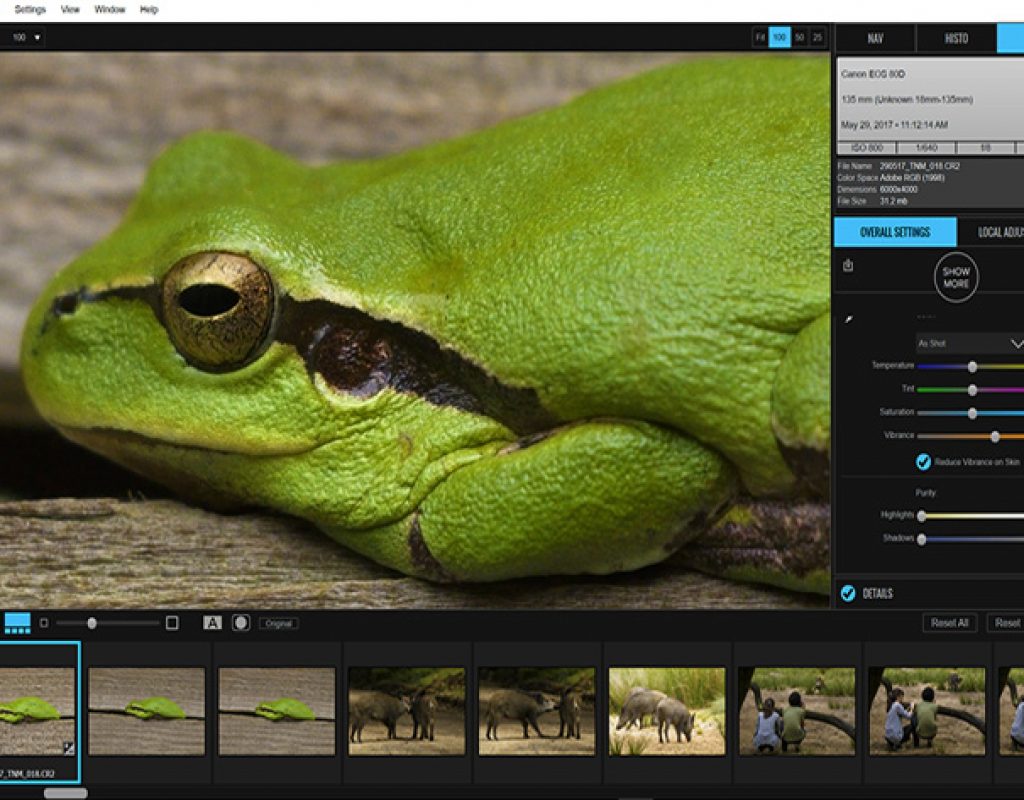Select the highlighted frog thumbnail TNM_018.CR2
The width and height of the screenshot is (1024, 800).
tap(39, 712)
